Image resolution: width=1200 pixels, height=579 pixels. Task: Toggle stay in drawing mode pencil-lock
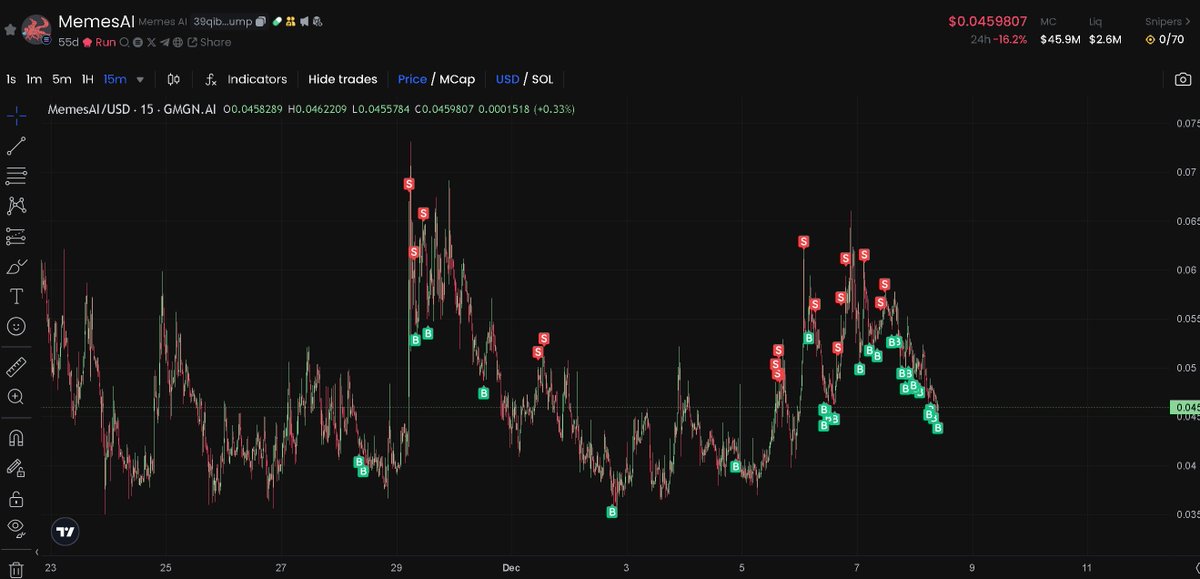coord(16,467)
